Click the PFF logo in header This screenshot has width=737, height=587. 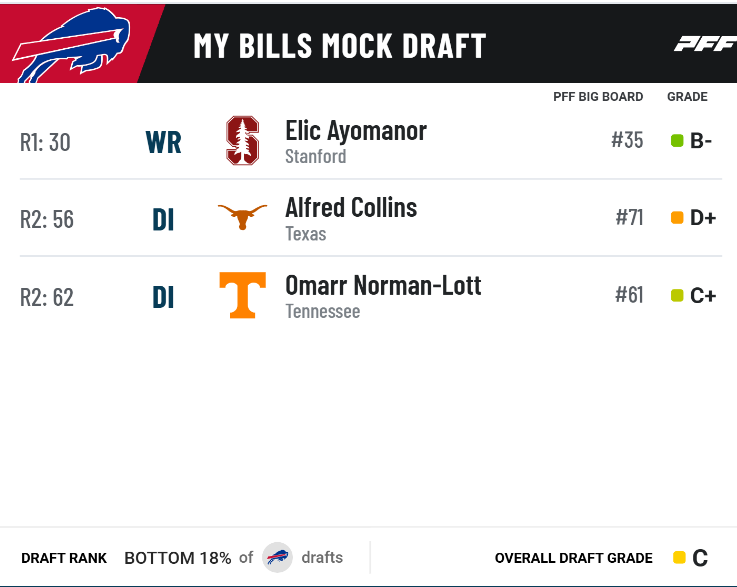click(706, 44)
